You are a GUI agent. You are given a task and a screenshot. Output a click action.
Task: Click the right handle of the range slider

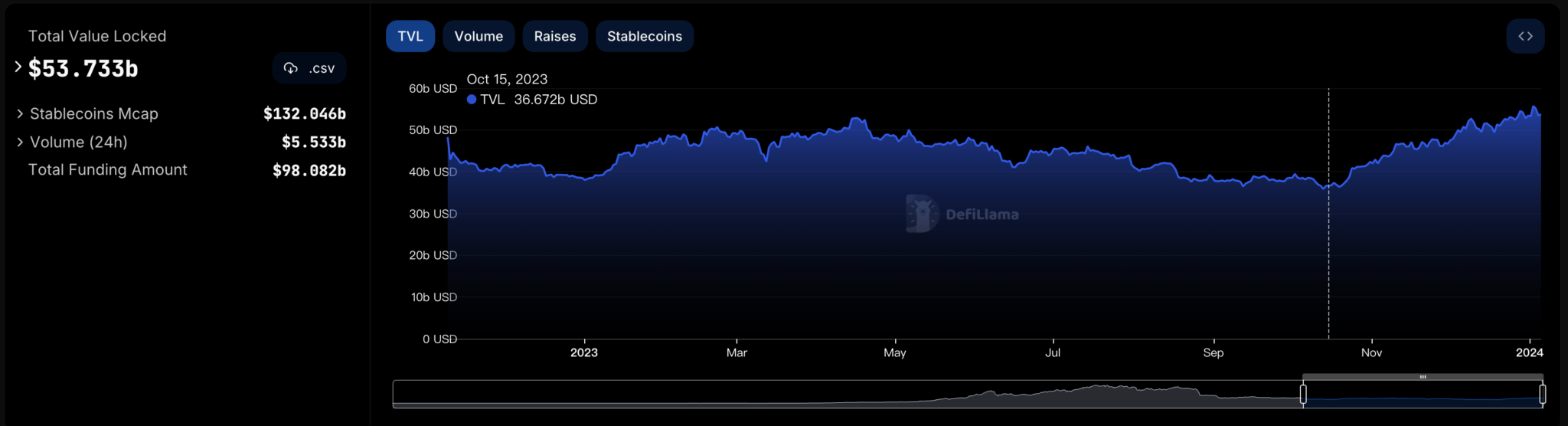pos(1542,394)
